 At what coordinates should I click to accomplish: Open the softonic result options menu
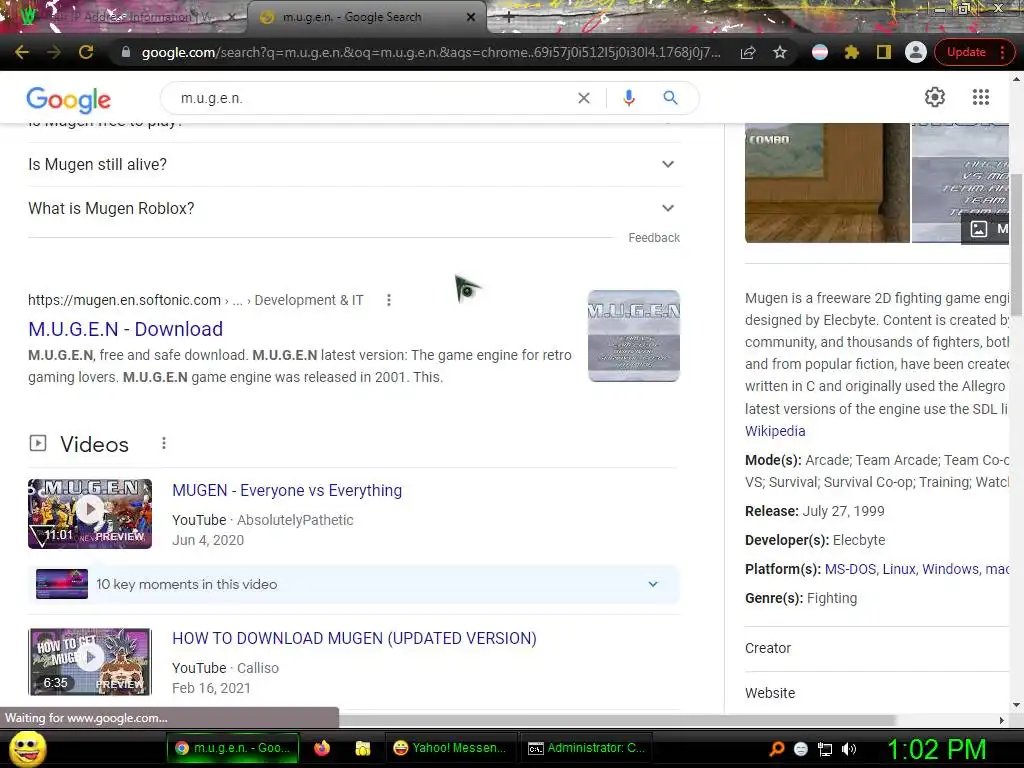(389, 300)
